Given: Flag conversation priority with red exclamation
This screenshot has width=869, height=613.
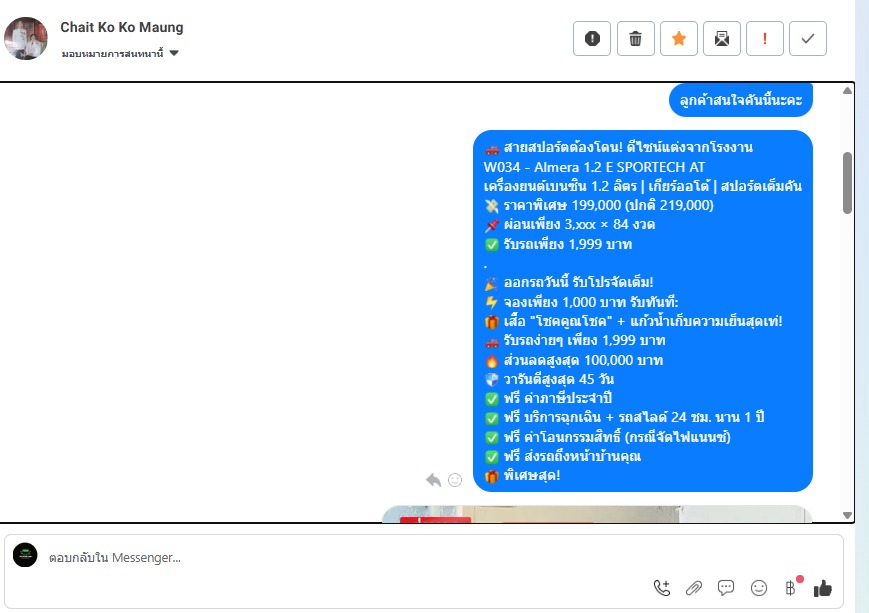Looking at the screenshot, I should coord(765,38).
